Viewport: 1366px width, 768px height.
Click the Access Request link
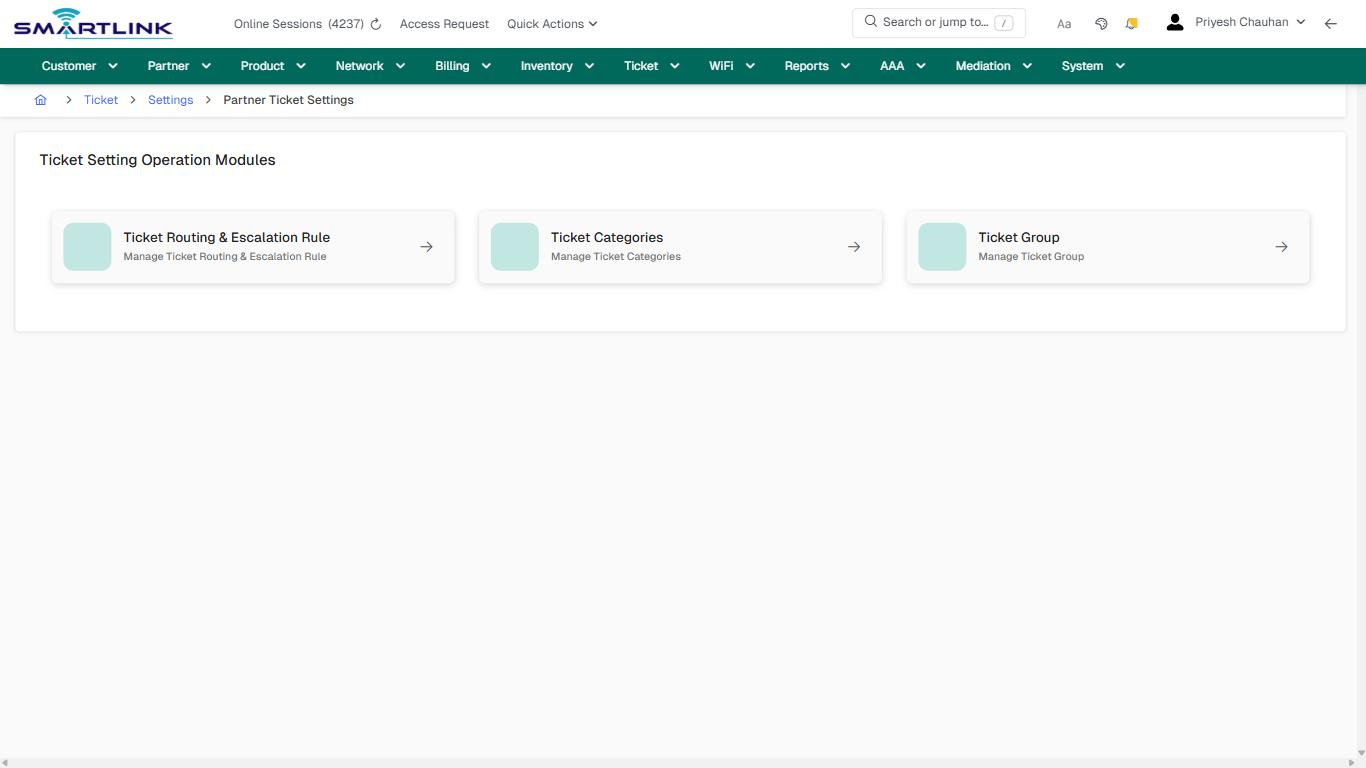444,23
